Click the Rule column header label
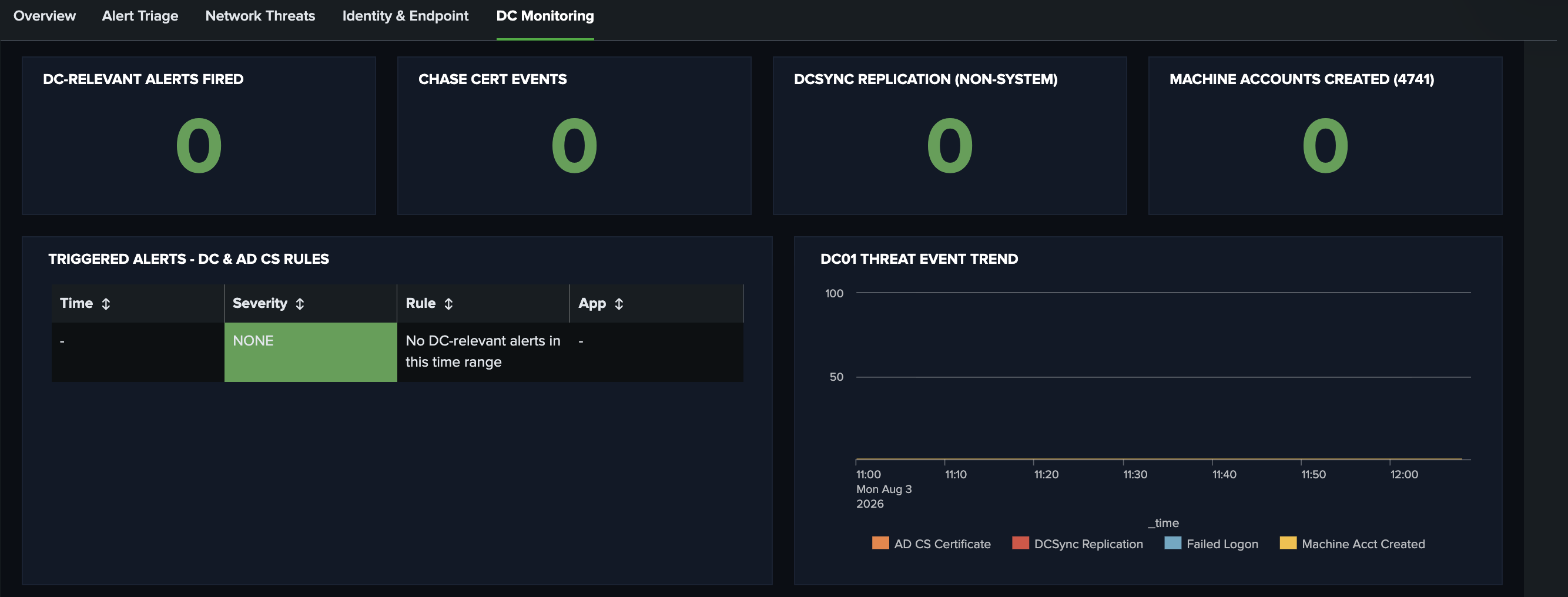This screenshot has width=1568, height=597. 421,303
